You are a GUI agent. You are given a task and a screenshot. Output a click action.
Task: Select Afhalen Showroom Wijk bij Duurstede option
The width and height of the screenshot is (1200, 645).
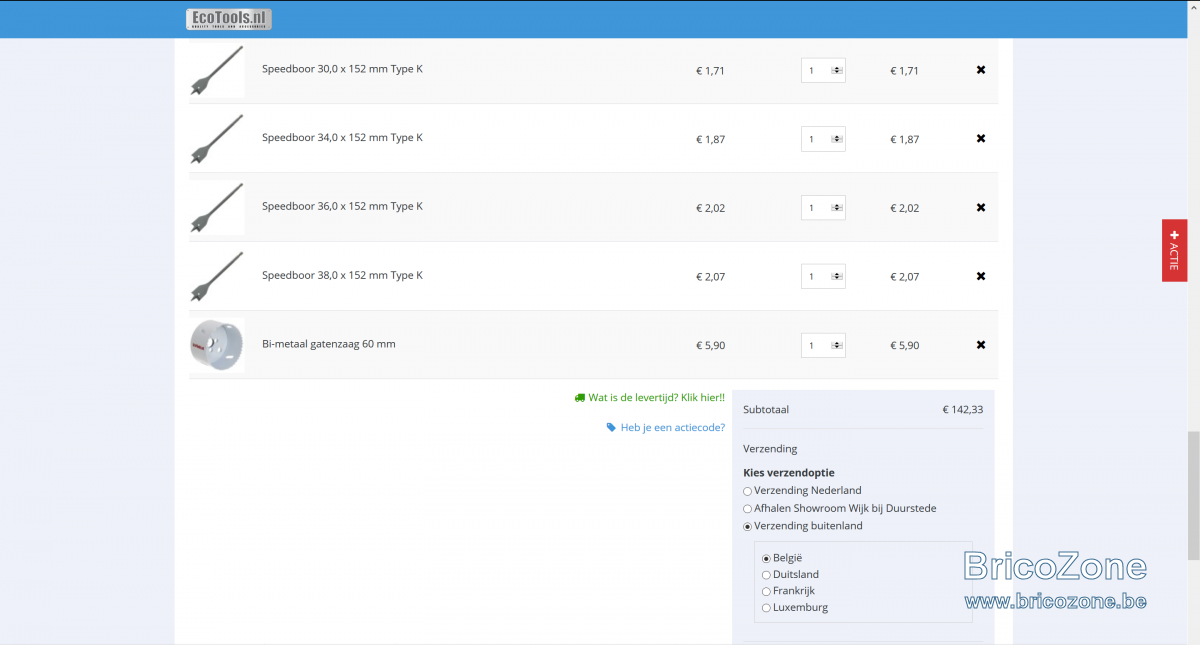click(x=748, y=509)
